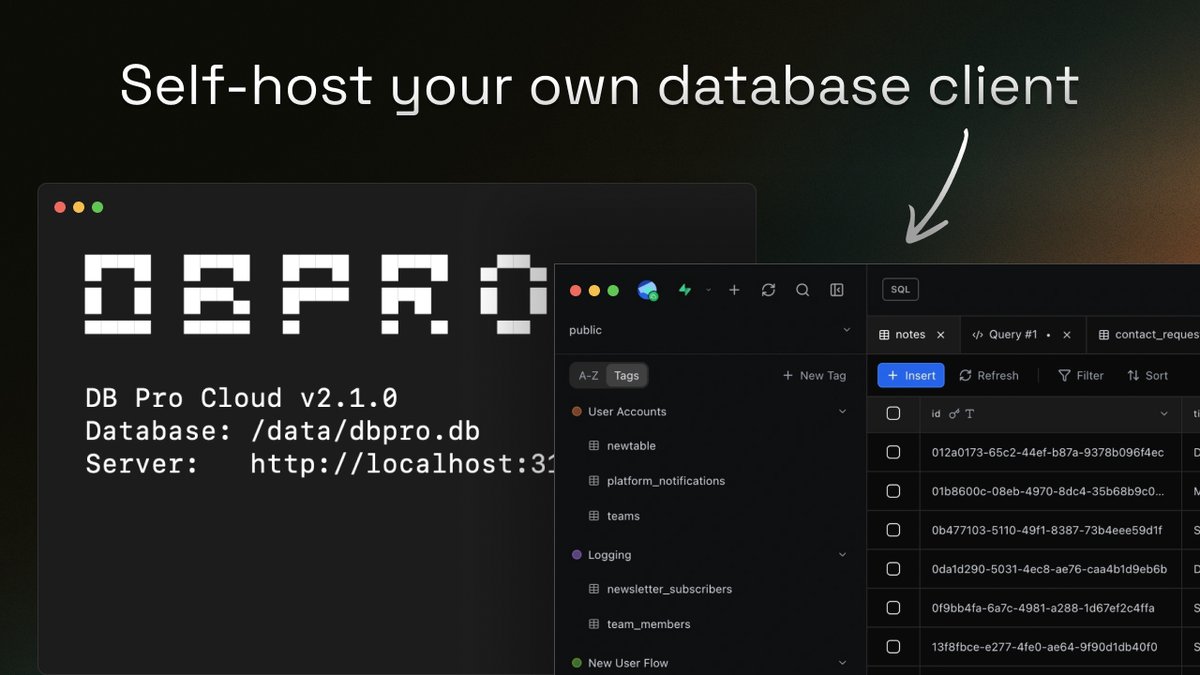
Task: Collapse the New User Flow group
Action: click(842, 663)
